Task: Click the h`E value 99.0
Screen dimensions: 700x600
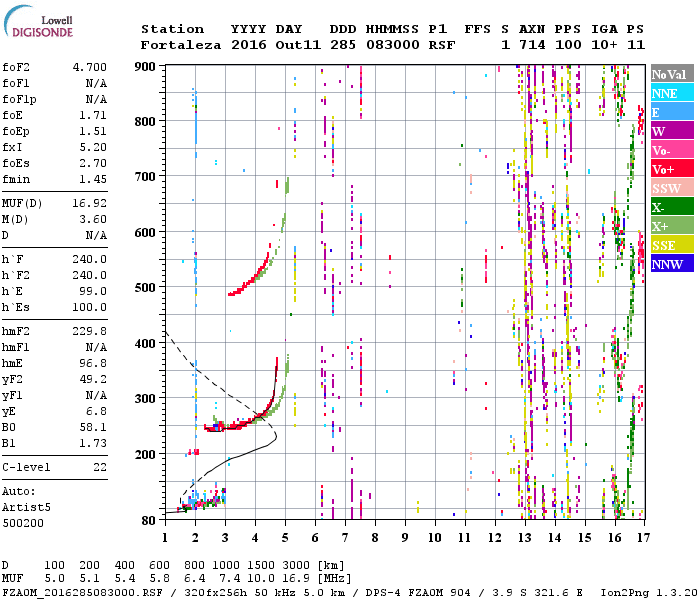Action: 93,292
